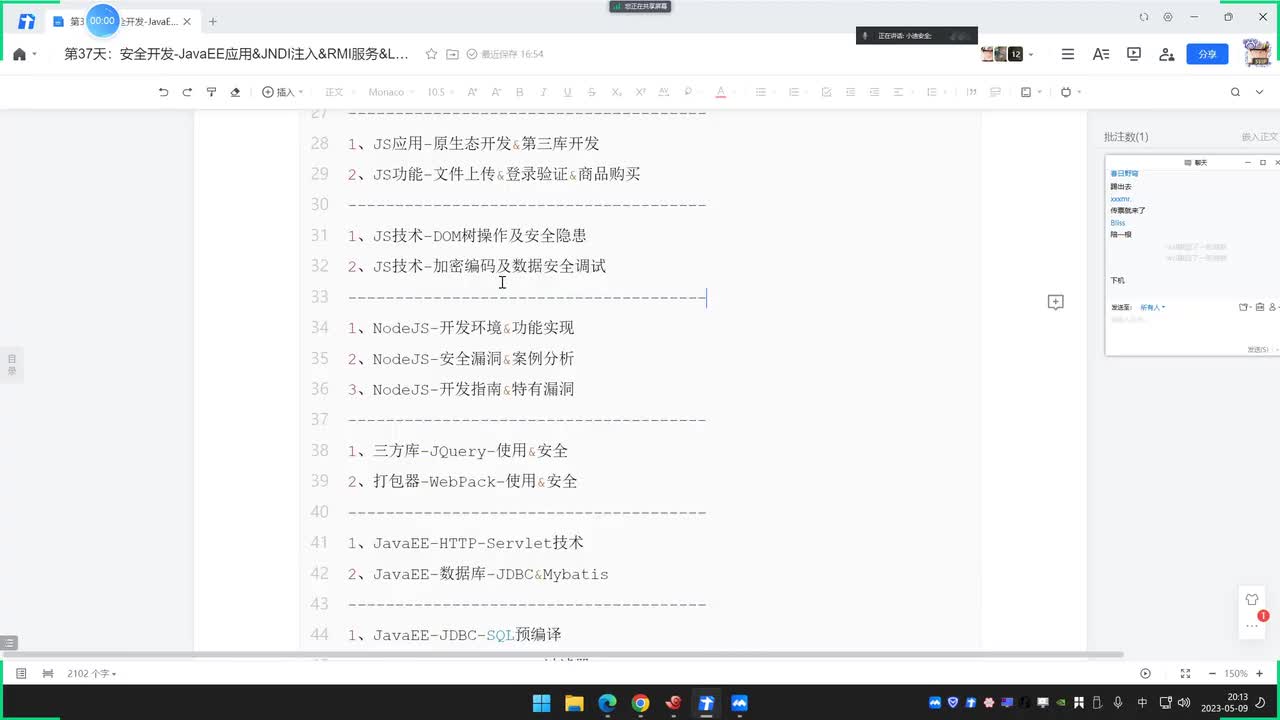Click the increase indent icon
This screenshot has height=720, width=1280.
(874, 92)
